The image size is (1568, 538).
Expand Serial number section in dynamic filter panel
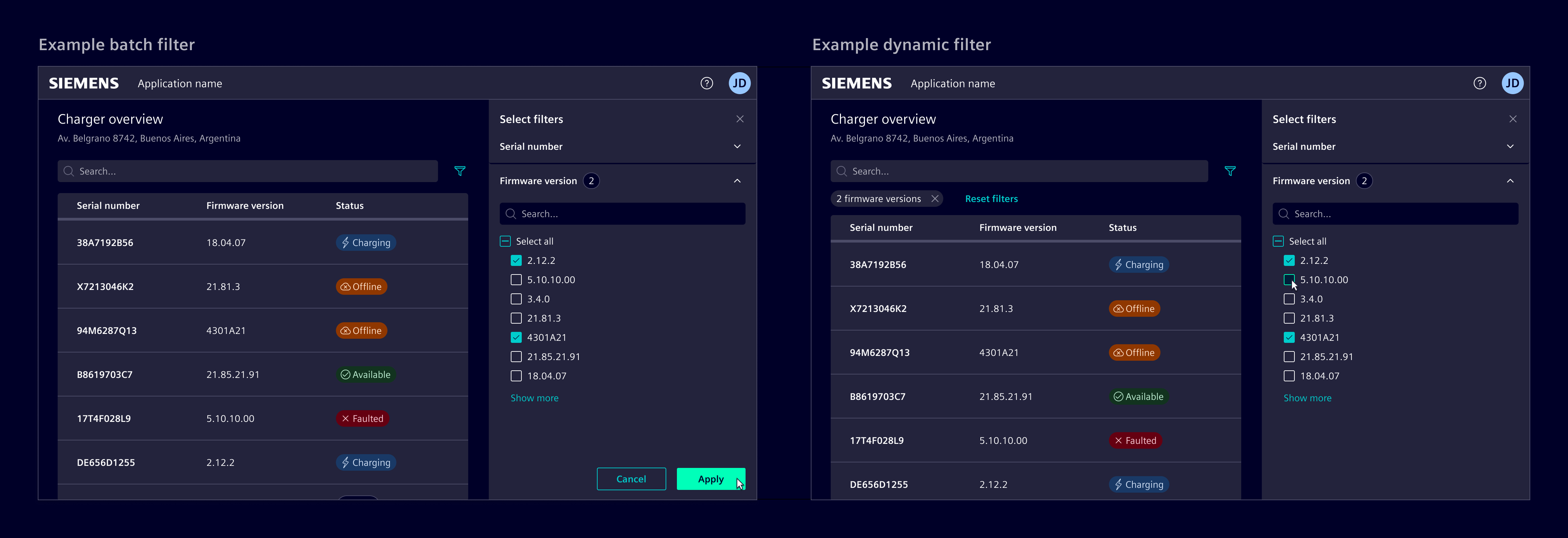[x=1510, y=146]
